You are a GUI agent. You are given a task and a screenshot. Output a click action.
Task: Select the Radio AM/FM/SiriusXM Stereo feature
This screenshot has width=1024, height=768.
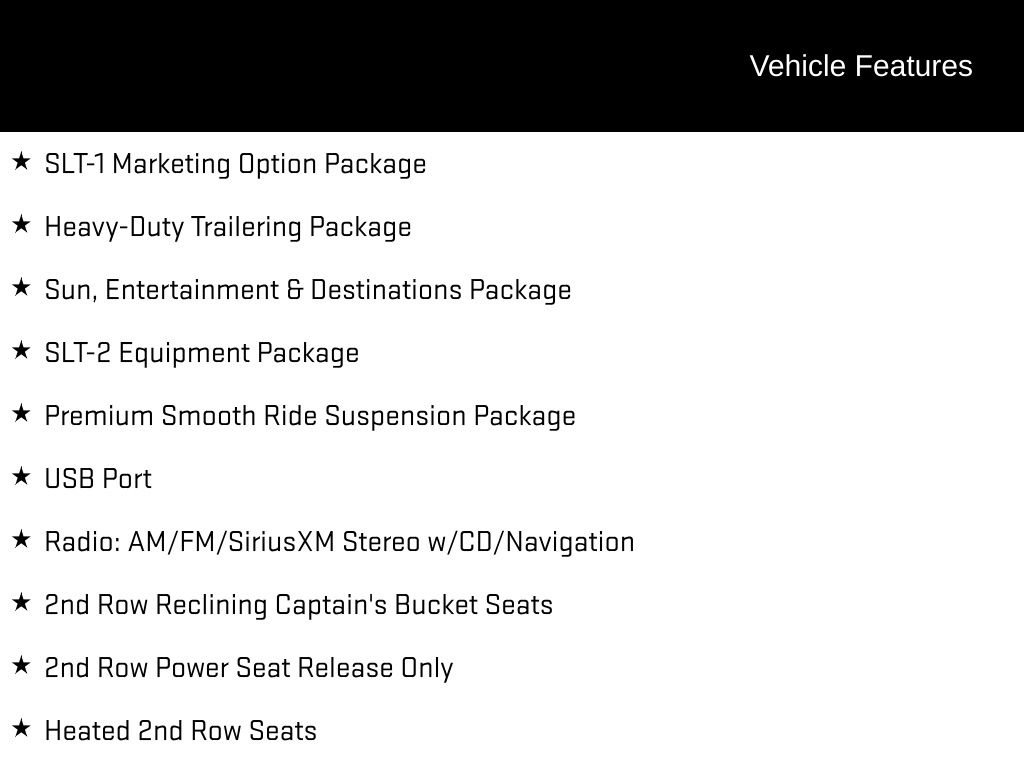coord(340,542)
